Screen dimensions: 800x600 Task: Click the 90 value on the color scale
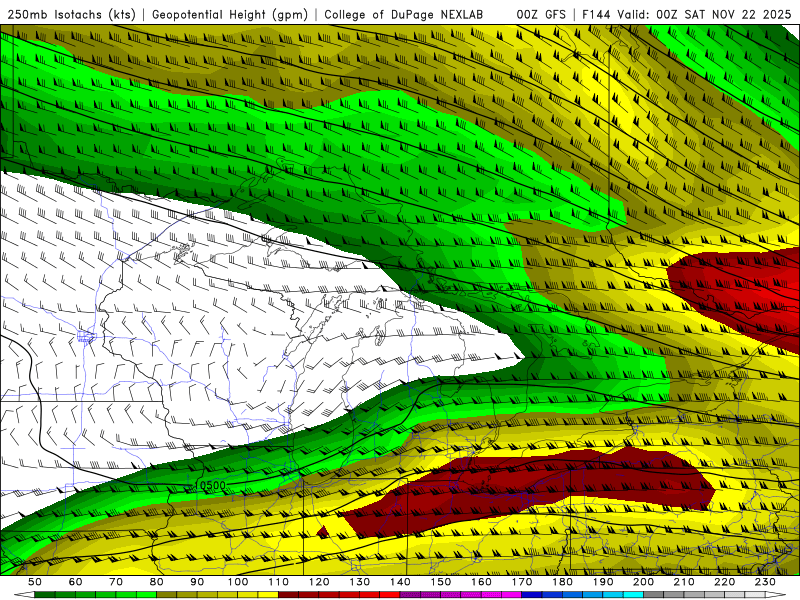click(x=197, y=582)
